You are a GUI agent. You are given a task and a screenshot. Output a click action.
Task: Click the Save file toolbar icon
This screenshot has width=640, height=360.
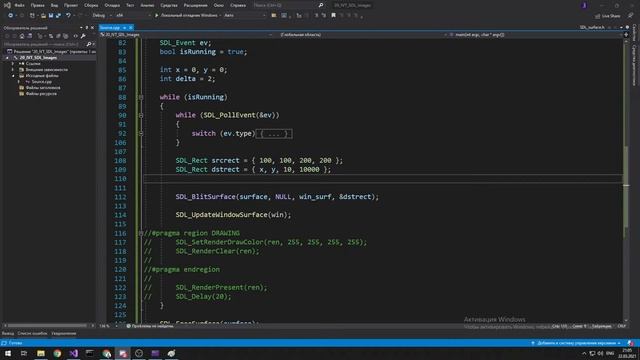click(51, 16)
